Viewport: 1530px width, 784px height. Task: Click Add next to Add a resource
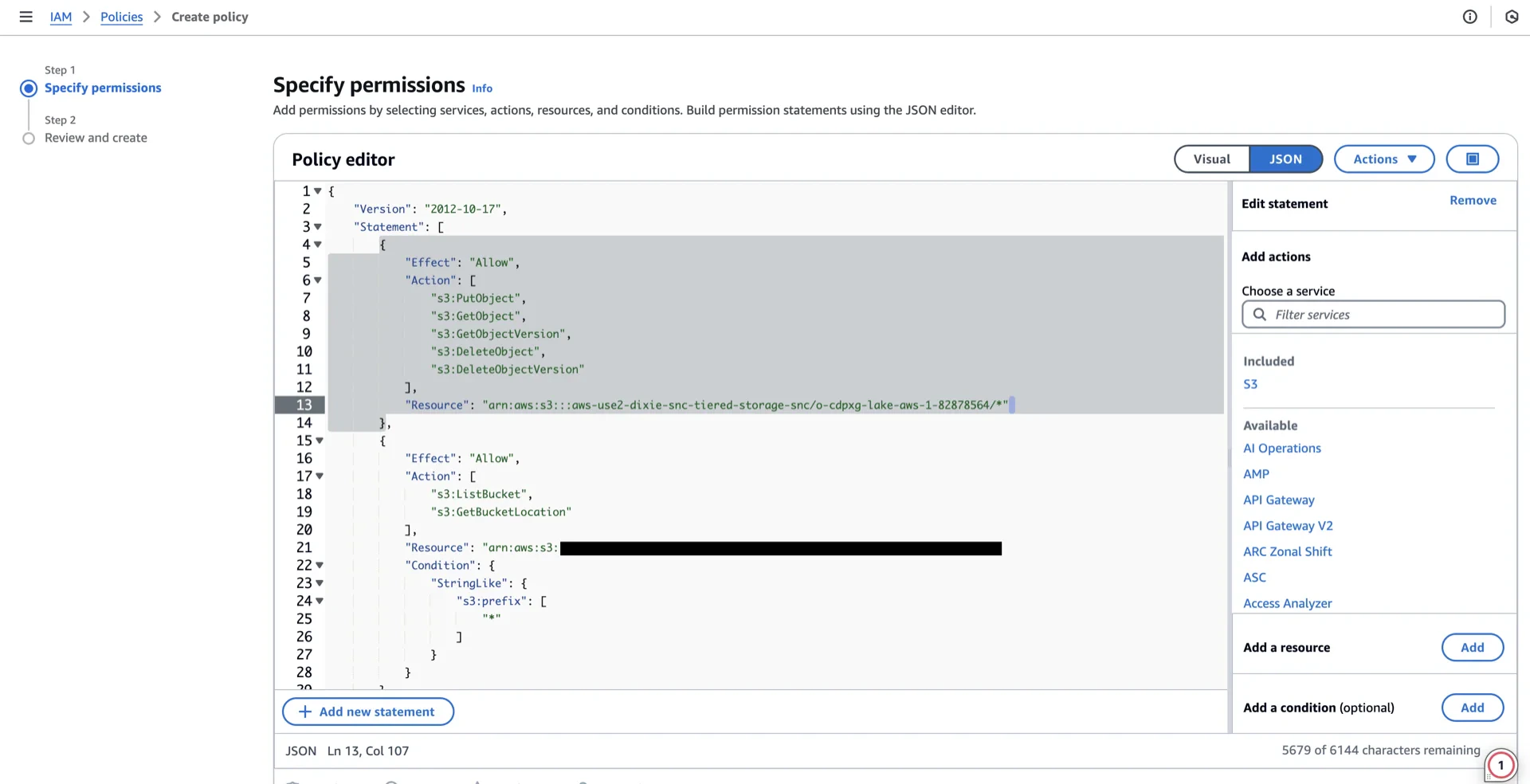point(1472,648)
